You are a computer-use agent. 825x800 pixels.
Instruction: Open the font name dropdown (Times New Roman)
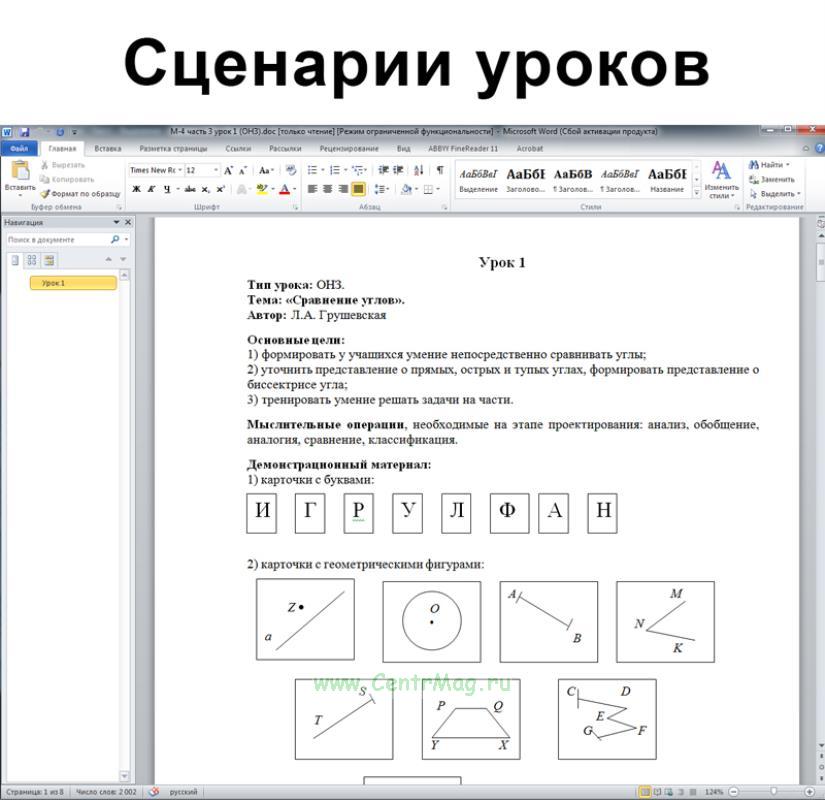pyautogui.click(x=180, y=170)
